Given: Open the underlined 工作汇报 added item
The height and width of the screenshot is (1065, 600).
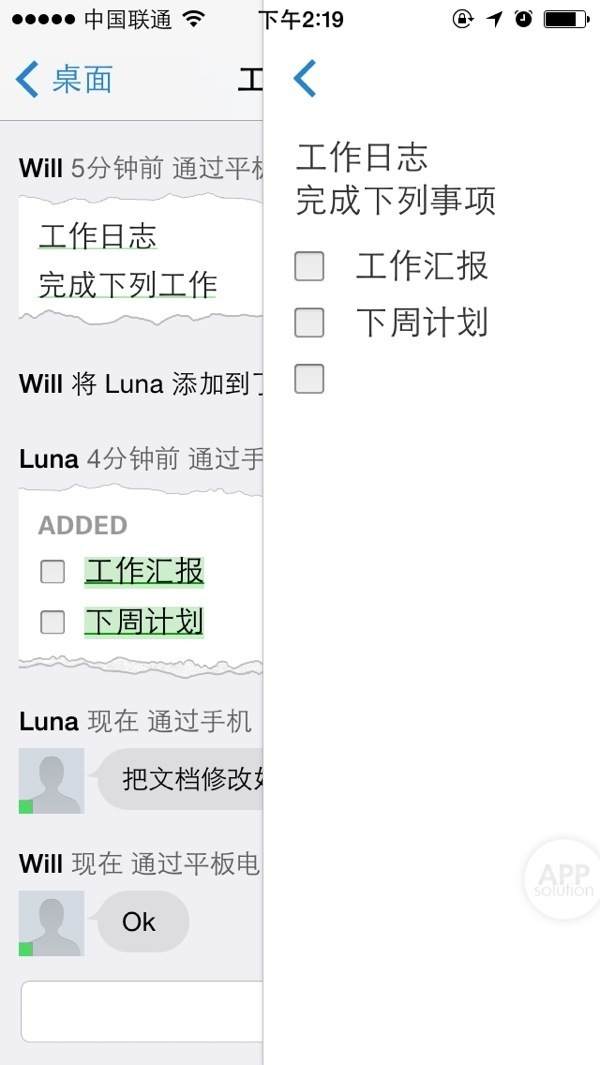Looking at the screenshot, I should click(x=144, y=572).
